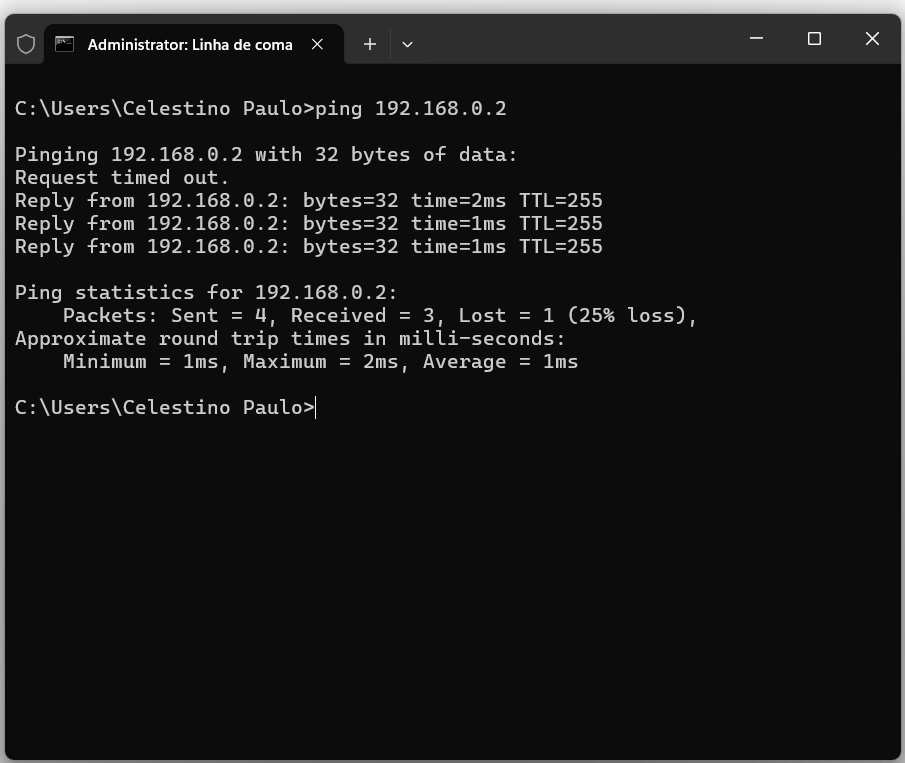Screen dimensions: 905x763
Task: Click the reply line showing time=2ms
Action: [x=308, y=201]
